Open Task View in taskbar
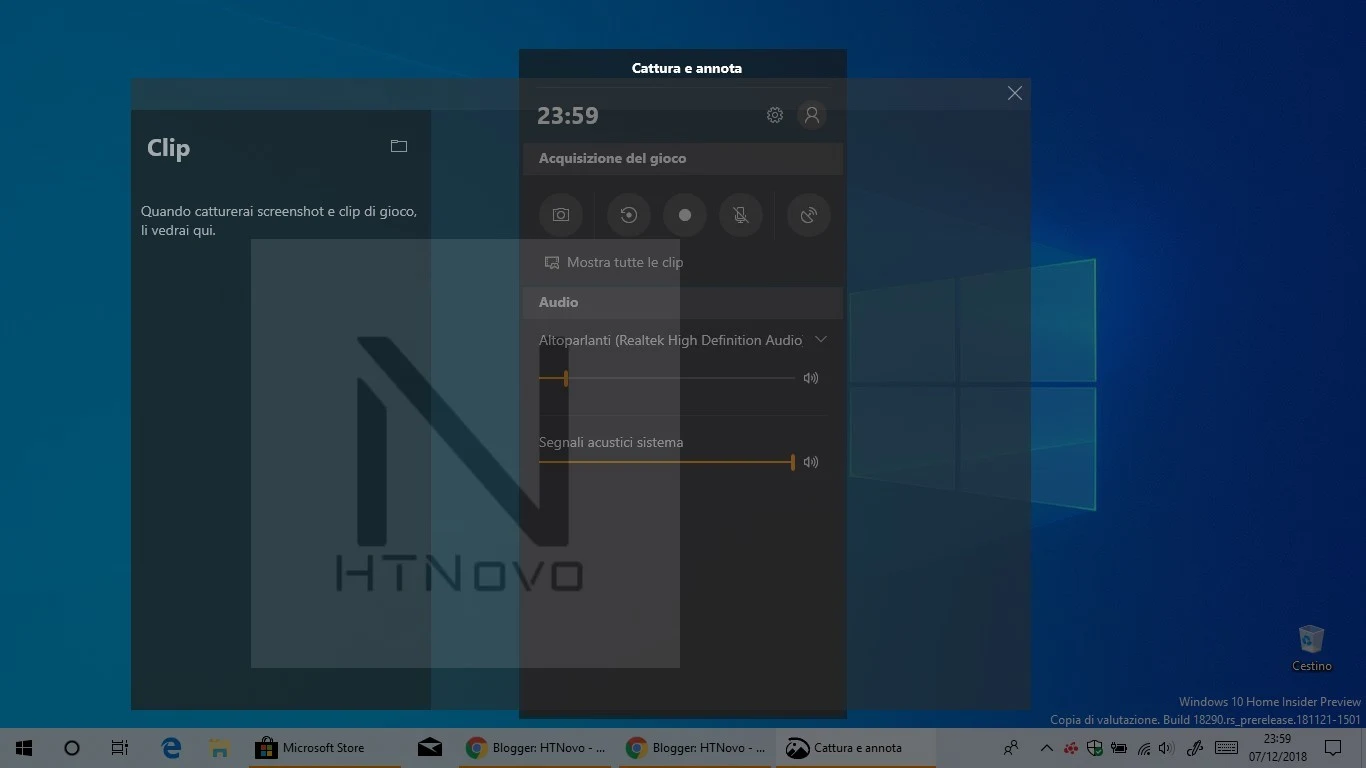Screen dimensions: 1366x768 click(120, 748)
